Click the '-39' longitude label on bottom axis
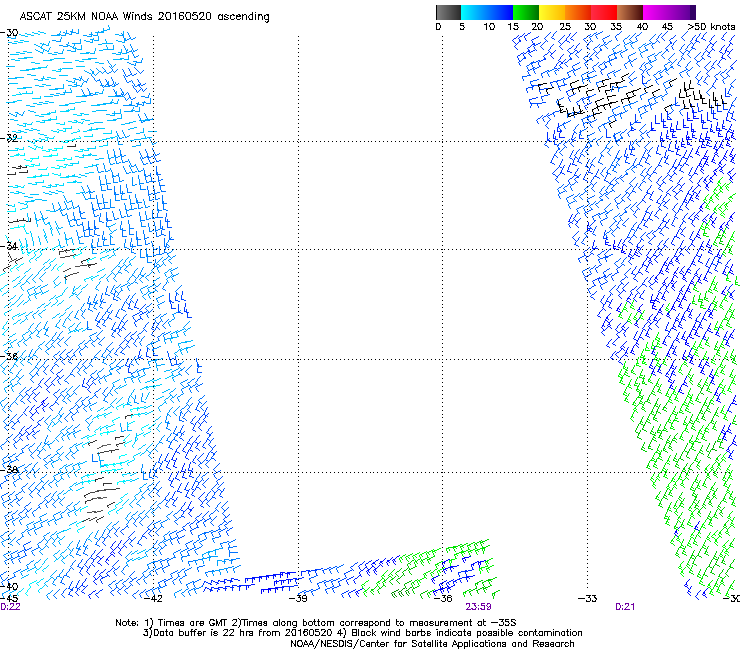 [x=298, y=599]
